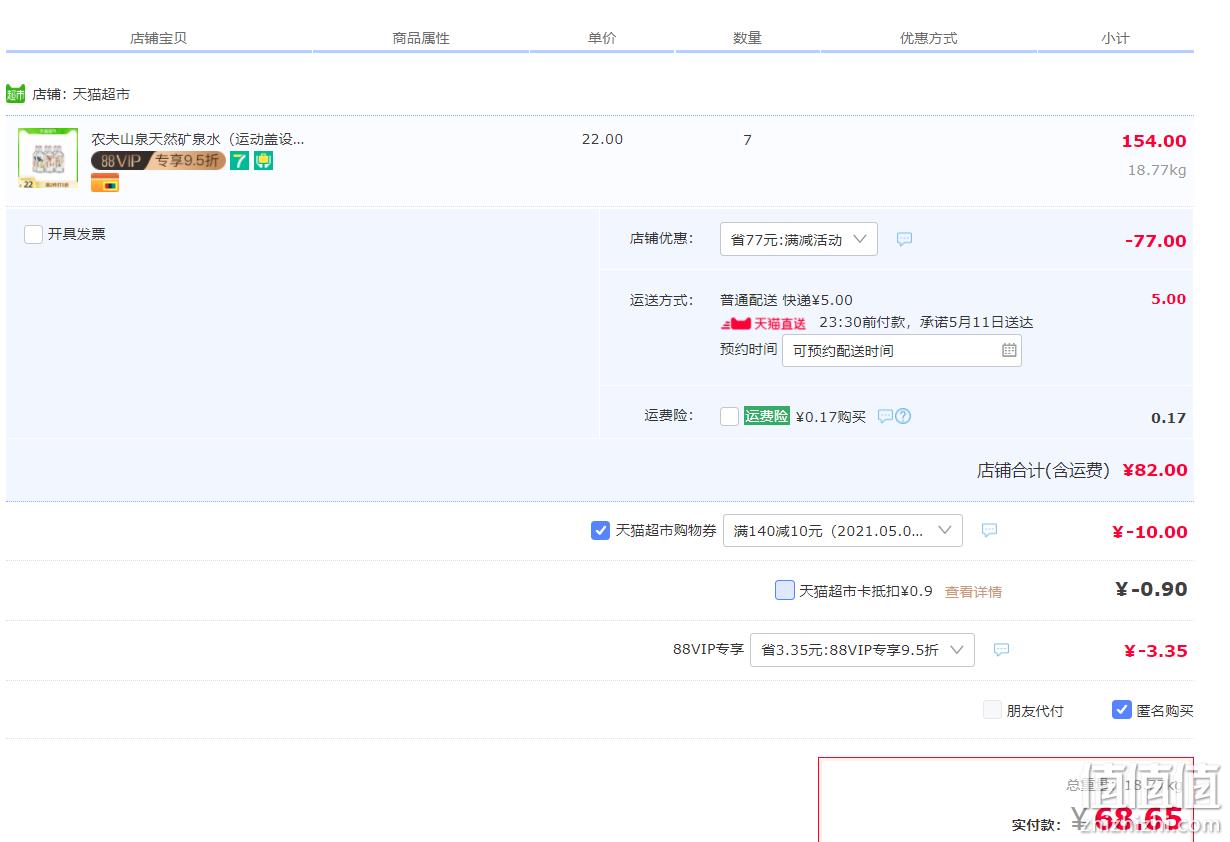Click the comment icon beside the 满140减10元 coupon
Viewport: 1230px width, 842px height.
tap(989, 530)
